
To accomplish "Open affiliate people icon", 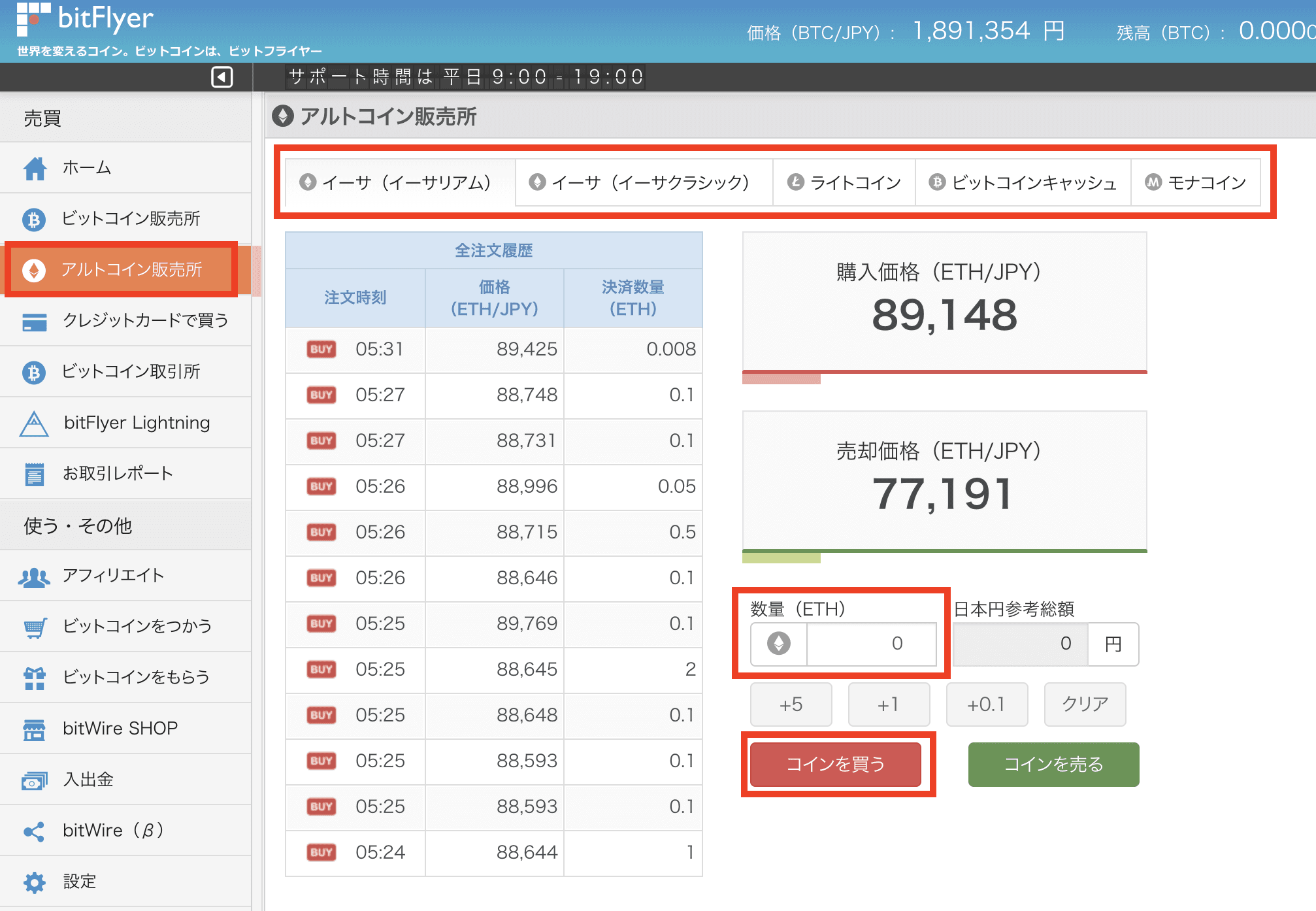I will coord(35,576).
